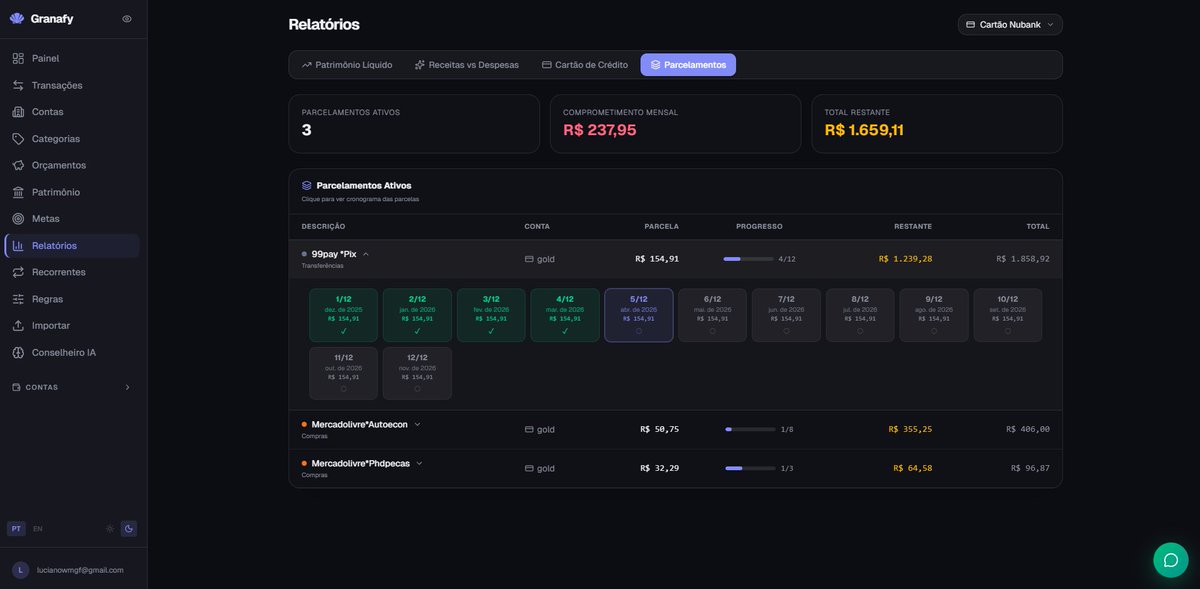Screen dimensions: 1200x589
Task: Open Painel from sidebar
Action: pyautogui.click(x=72, y=58)
